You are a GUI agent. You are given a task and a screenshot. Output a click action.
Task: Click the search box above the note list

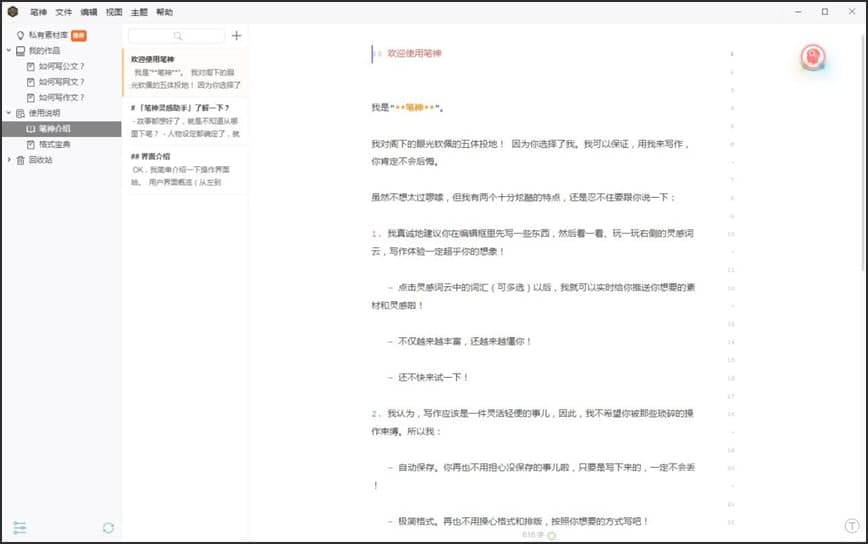[176, 36]
